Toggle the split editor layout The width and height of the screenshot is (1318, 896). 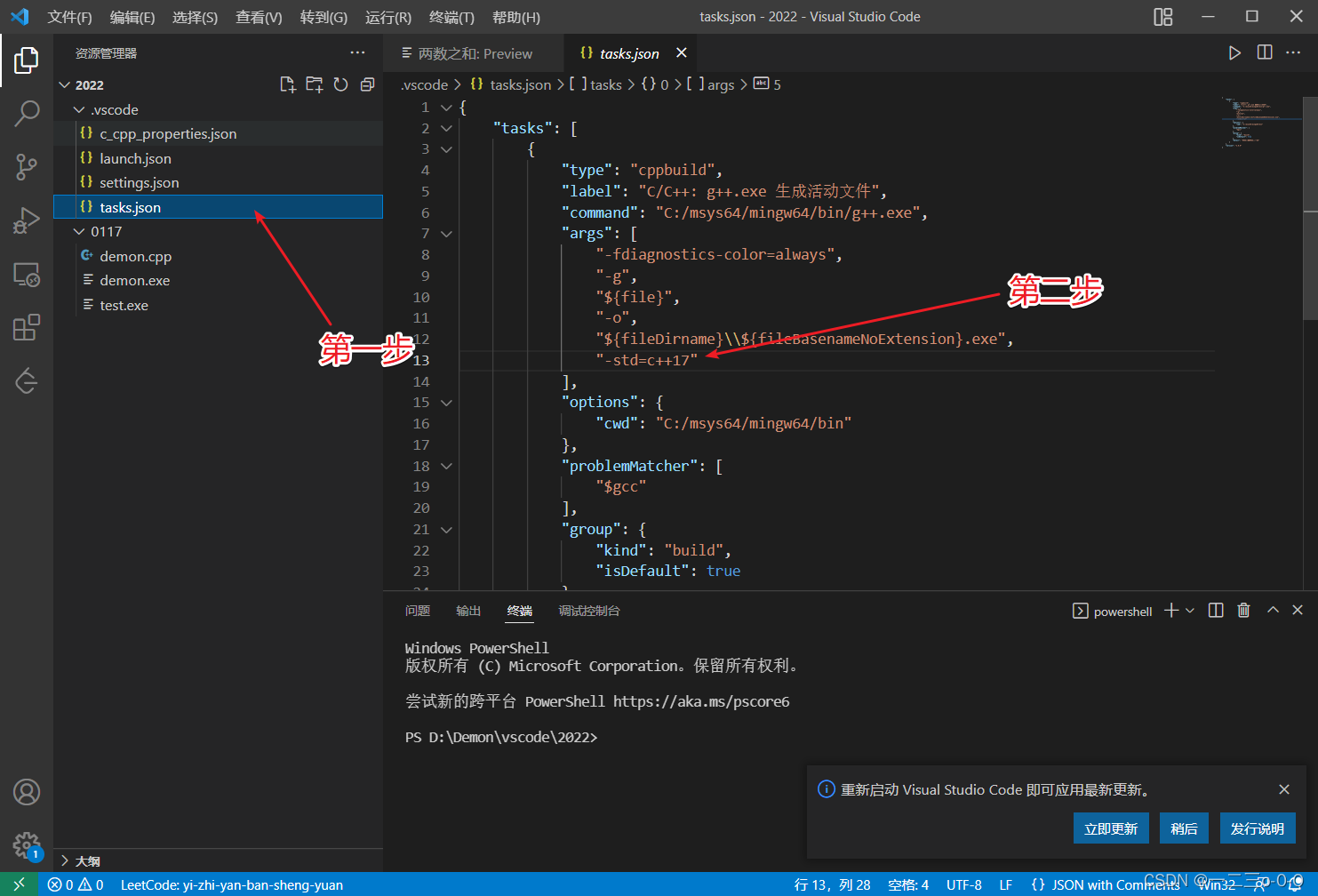coord(1264,52)
